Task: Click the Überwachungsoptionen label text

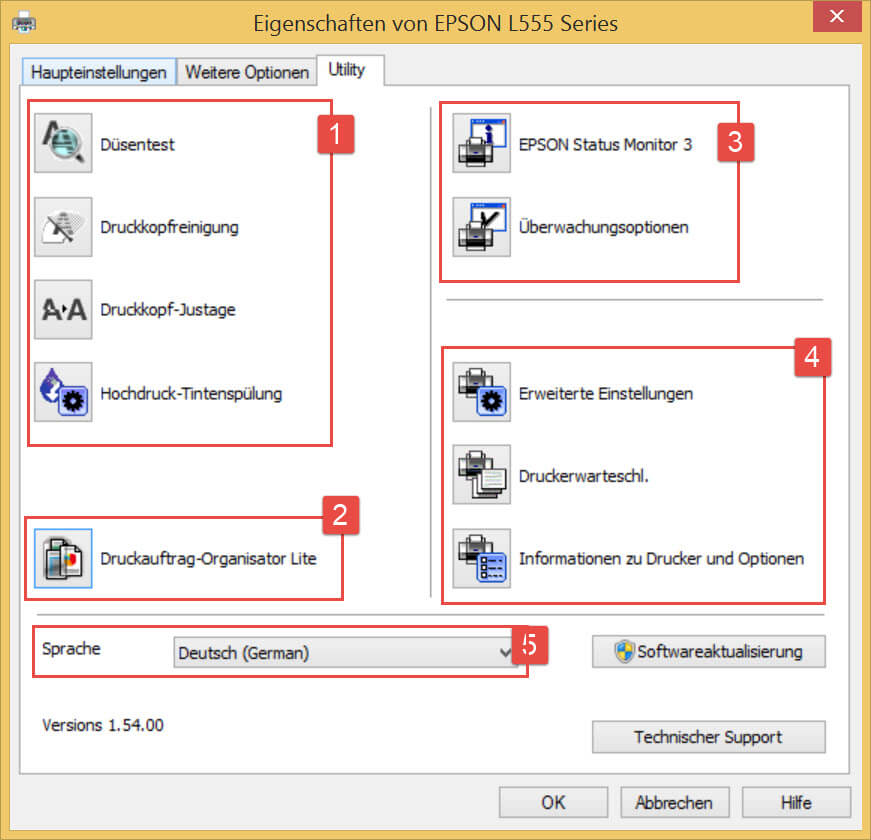Action: click(604, 227)
